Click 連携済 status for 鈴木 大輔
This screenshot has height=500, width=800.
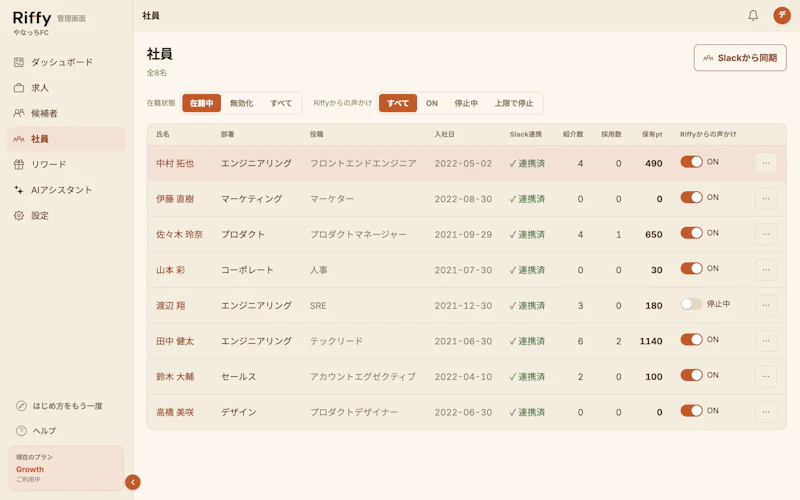[x=527, y=377]
